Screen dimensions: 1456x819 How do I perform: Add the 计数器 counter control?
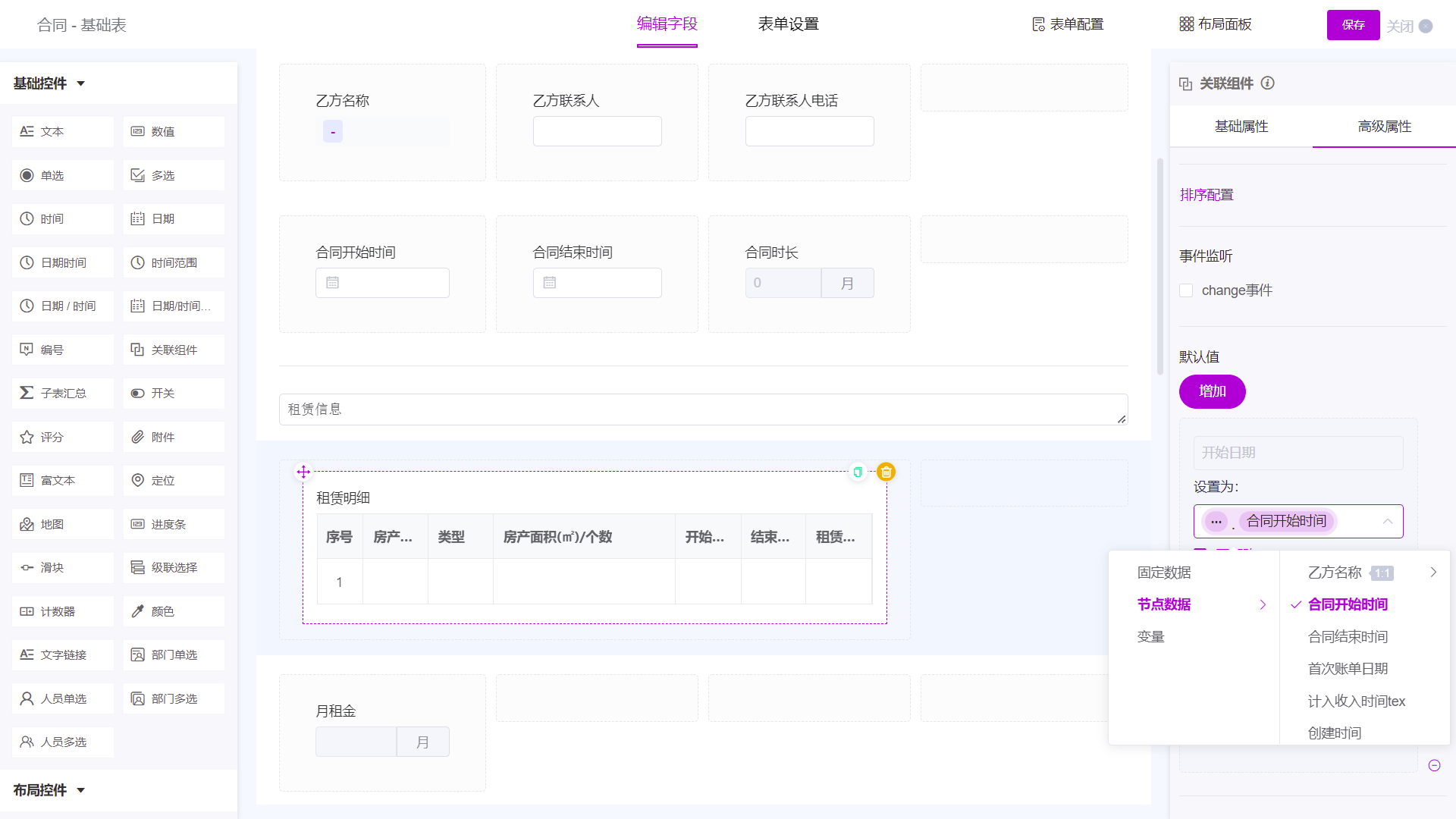tap(63, 612)
